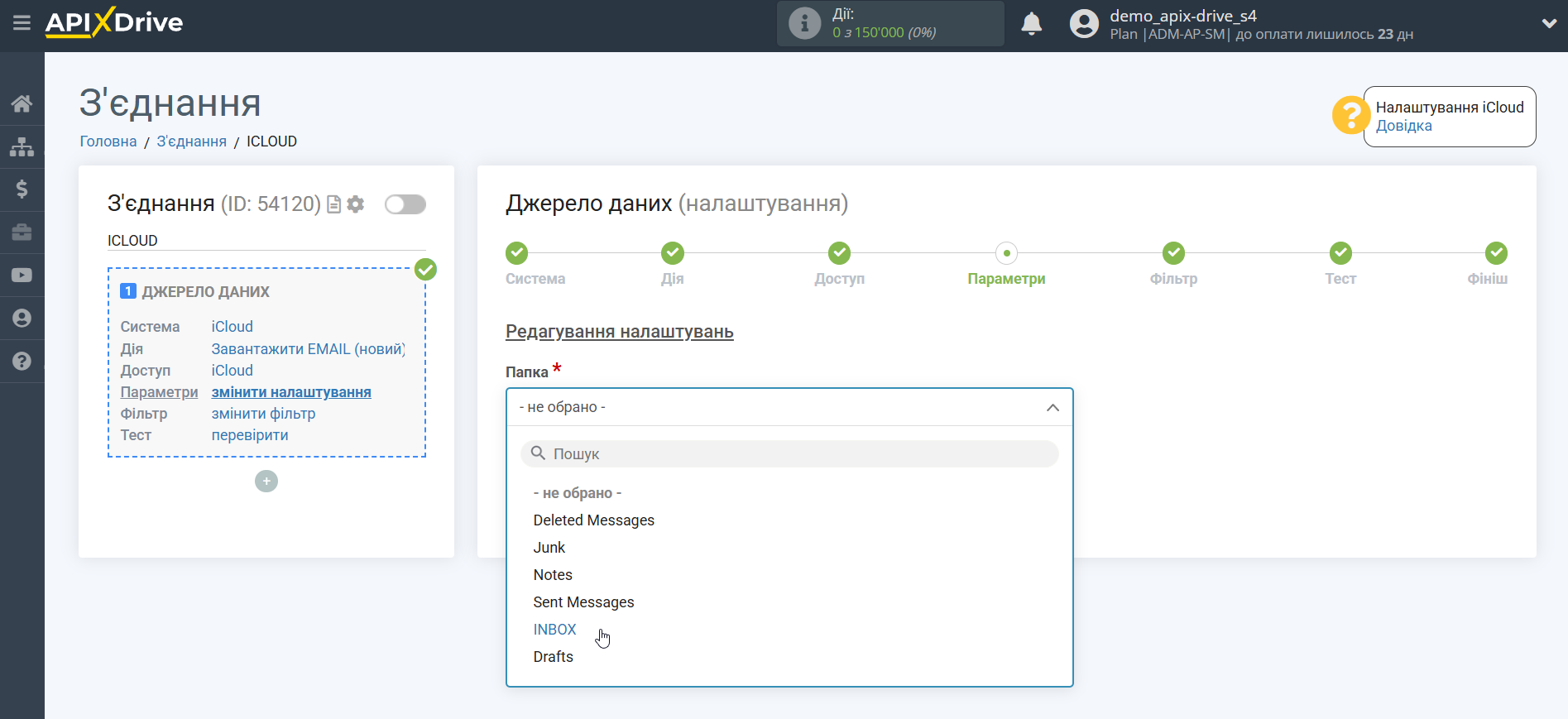Click the Пошук search field

(x=789, y=453)
